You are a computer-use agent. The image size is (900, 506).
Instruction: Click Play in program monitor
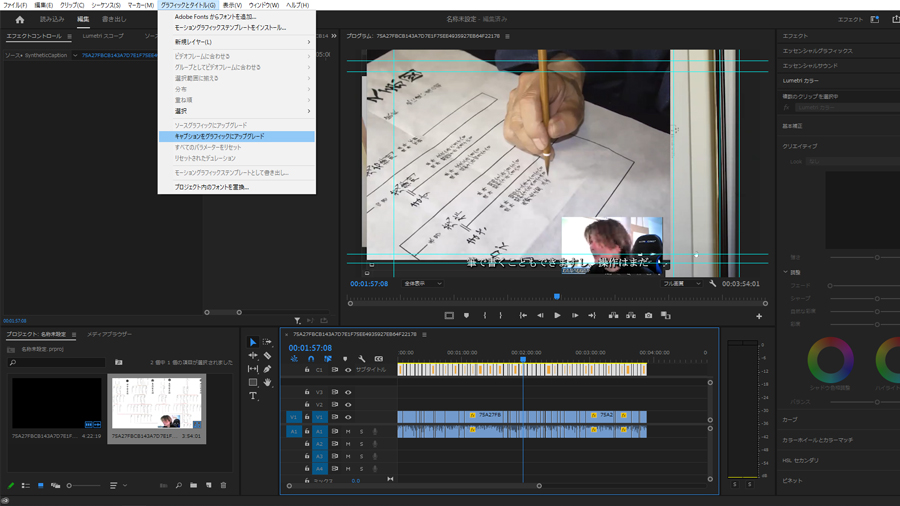557,316
